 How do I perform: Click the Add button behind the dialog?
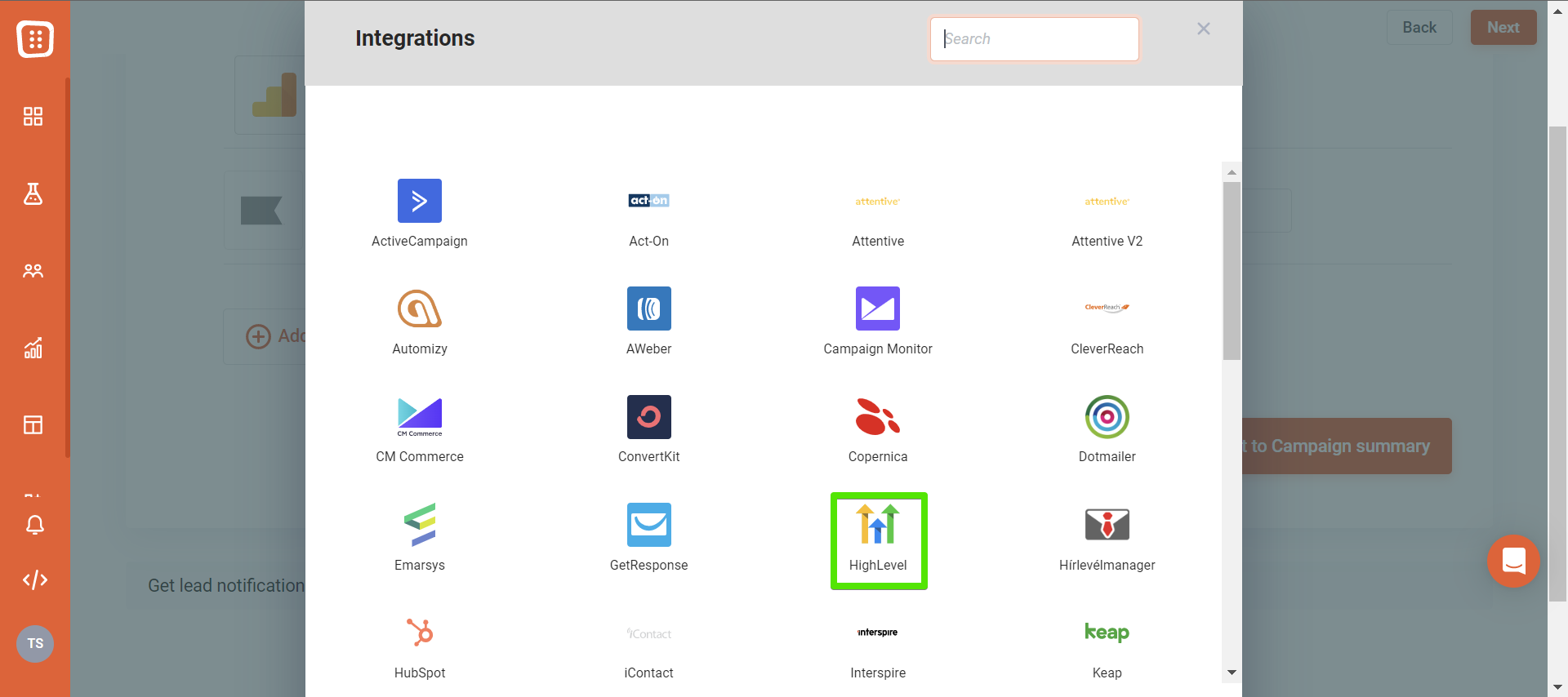tap(265, 336)
